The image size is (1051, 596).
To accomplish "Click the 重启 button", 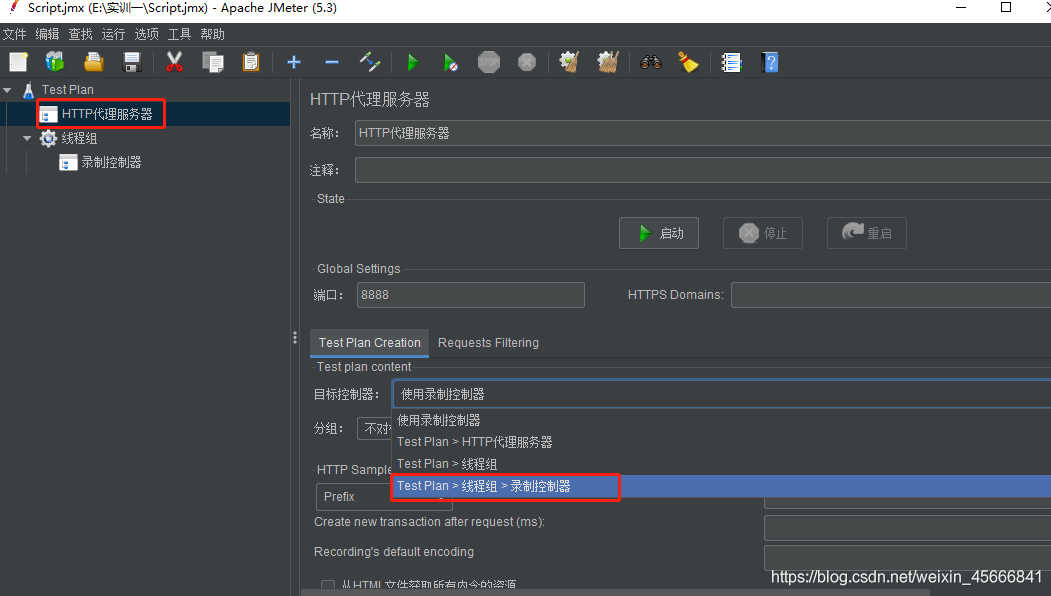I will 867,233.
